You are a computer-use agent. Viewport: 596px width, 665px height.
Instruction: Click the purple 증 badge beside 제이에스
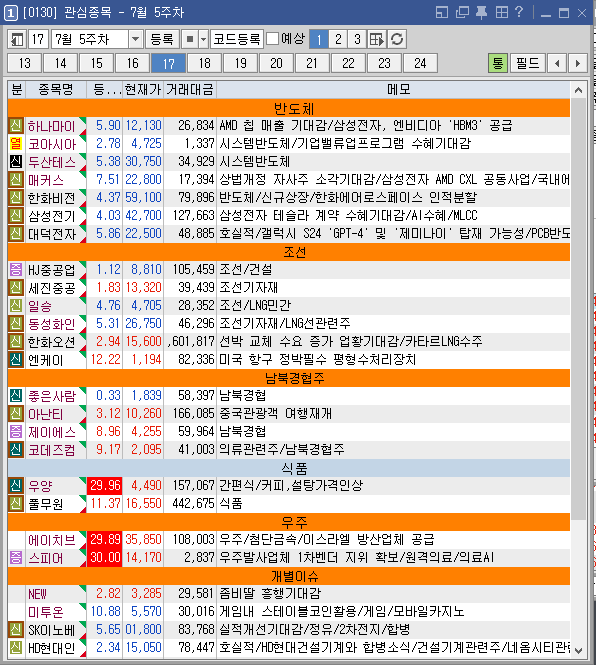[16, 431]
